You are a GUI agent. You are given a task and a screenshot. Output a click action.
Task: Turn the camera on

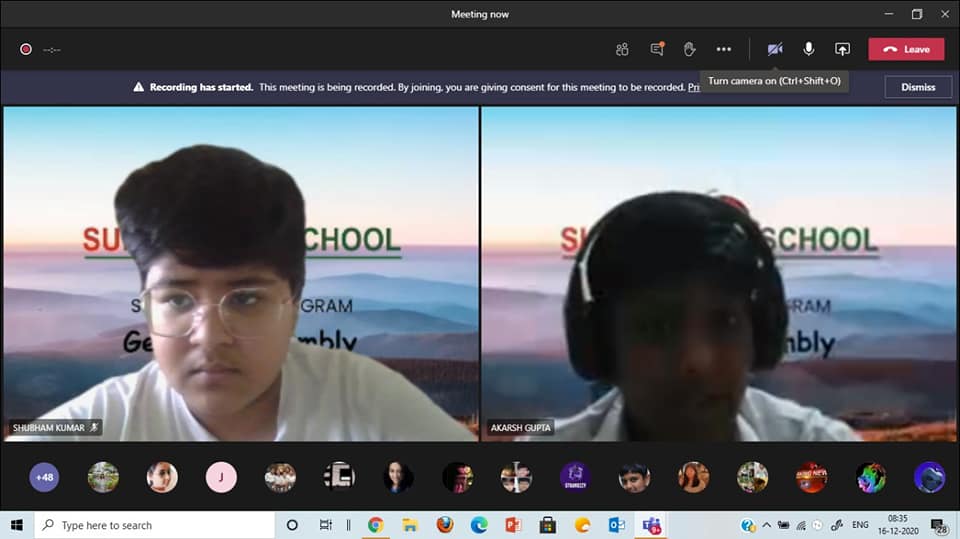pos(775,49)
